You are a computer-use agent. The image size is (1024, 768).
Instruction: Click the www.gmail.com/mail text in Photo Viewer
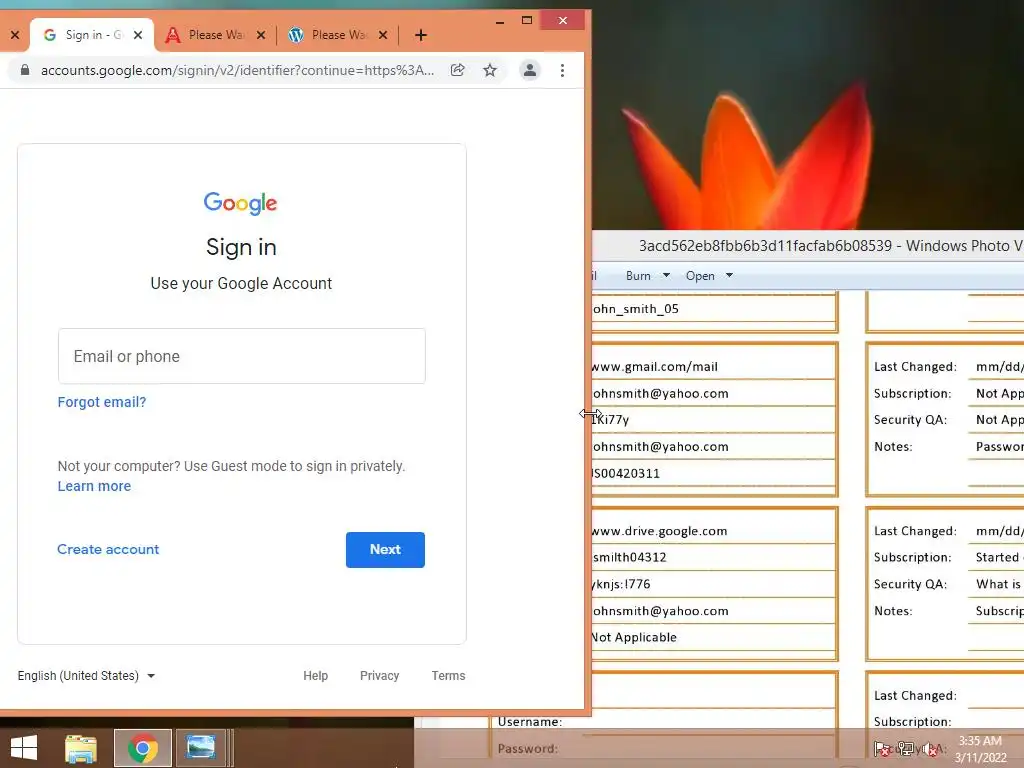(654, 366)
